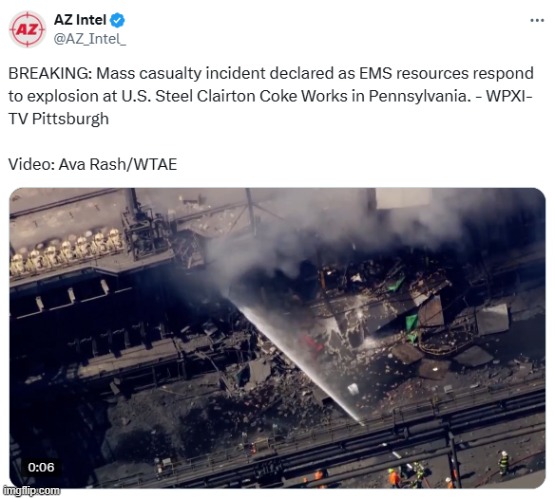This screenshot has width=555, height=499.
Task: Click the 0:06 video duration badge
Action: point(41,467)
